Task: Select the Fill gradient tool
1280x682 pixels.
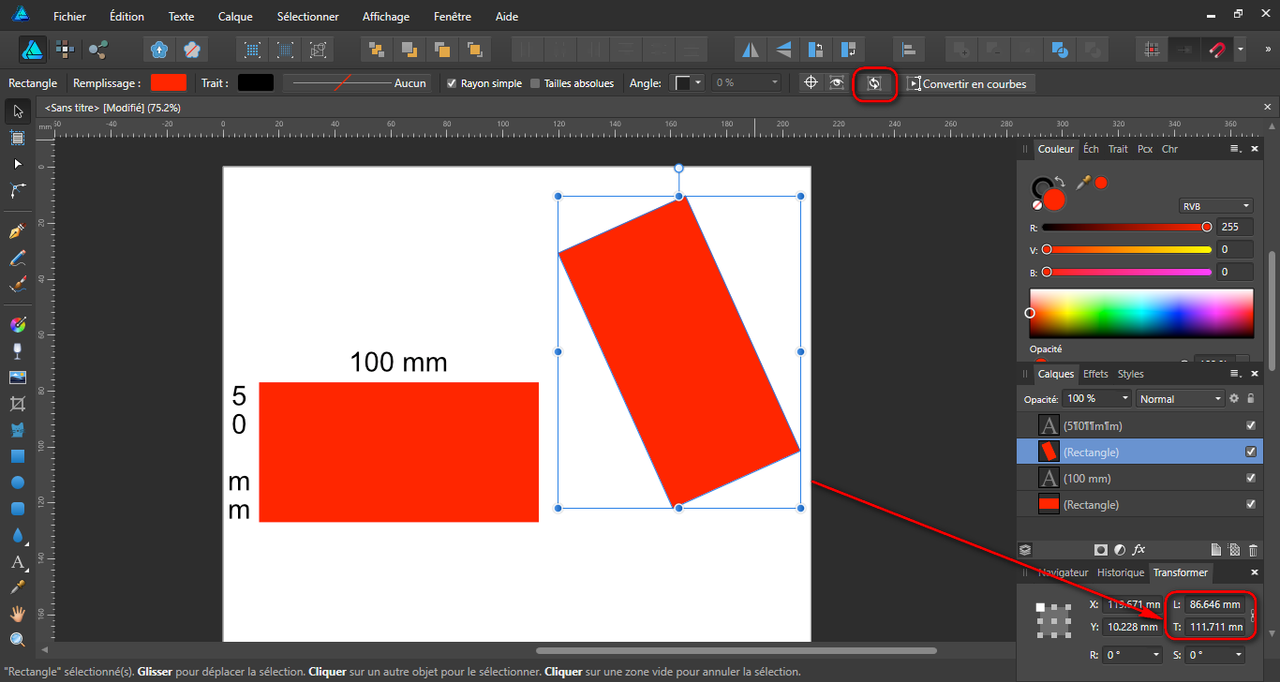Action: 17,324
